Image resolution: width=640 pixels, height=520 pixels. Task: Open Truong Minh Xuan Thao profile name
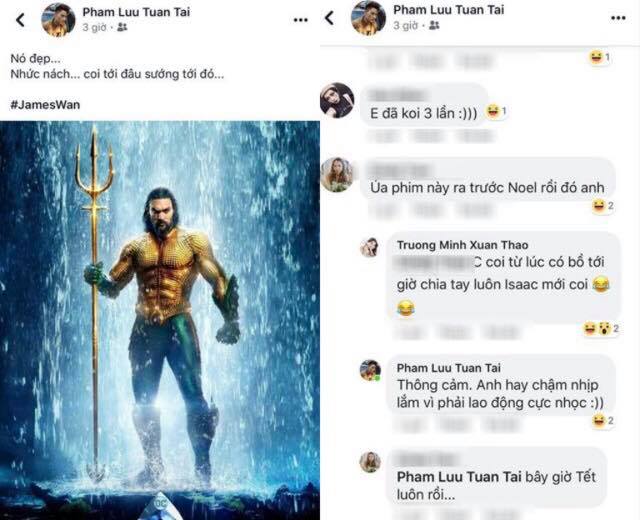click(462, 245)
